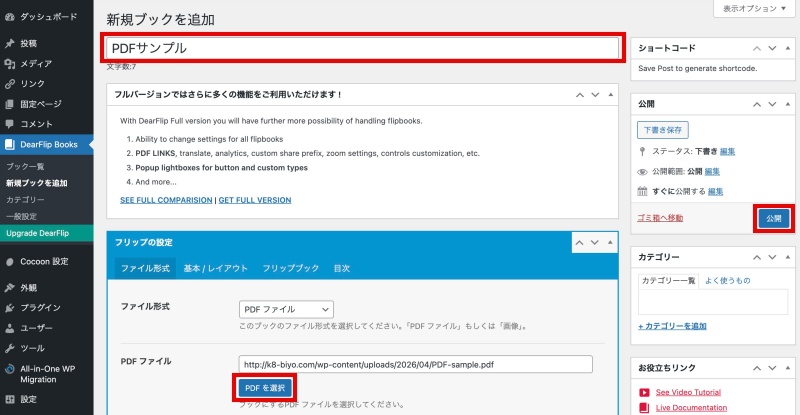Switch to the フリップブック tab
The image size is (800, 415).
pos(291,269)
